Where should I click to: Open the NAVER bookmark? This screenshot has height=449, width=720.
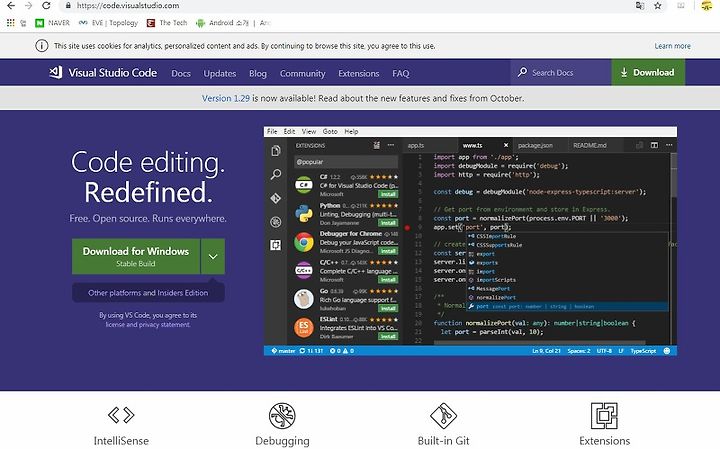click(x=52, y=22)
